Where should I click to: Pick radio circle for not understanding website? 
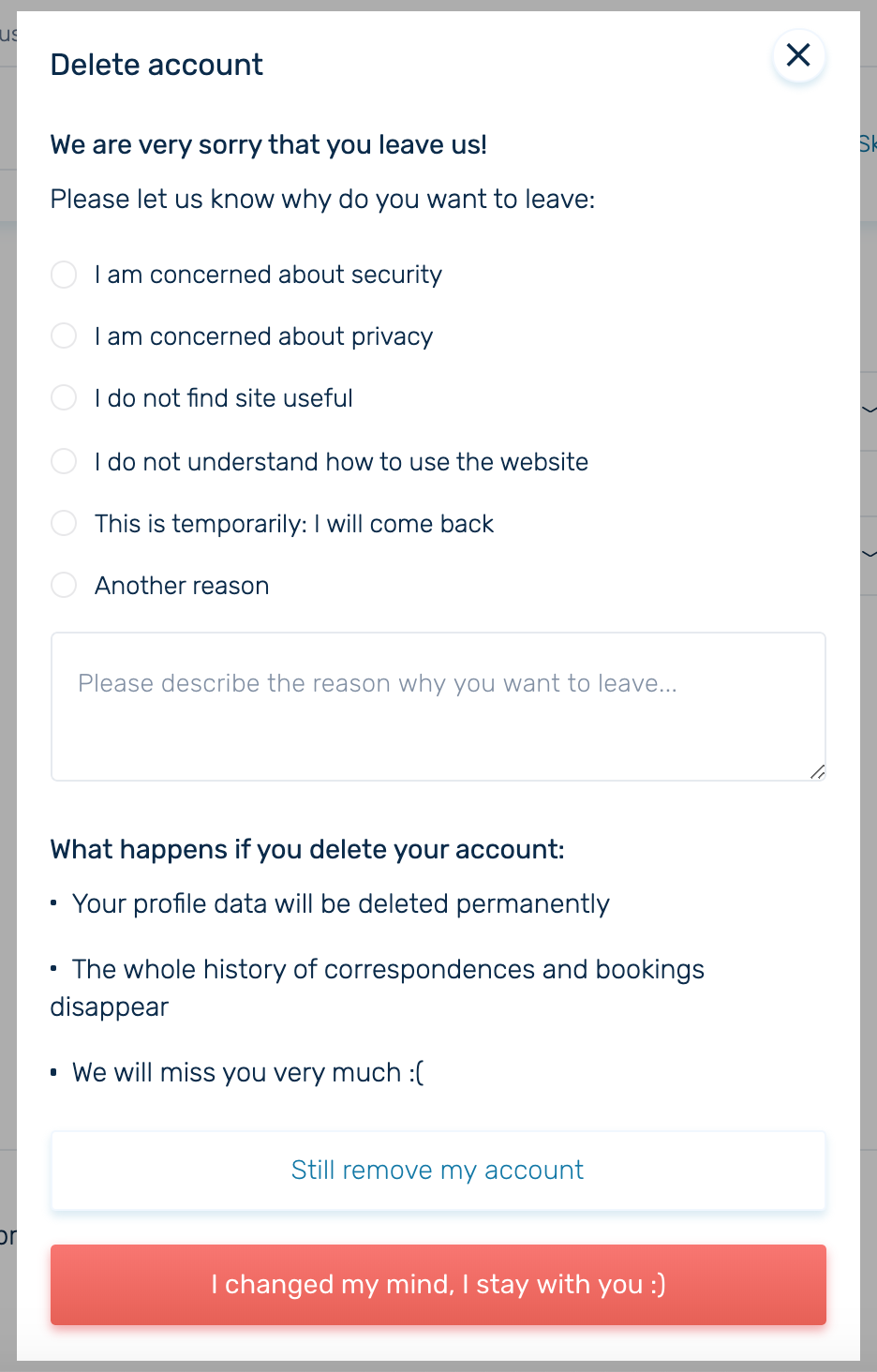click(x=64, y=461)
